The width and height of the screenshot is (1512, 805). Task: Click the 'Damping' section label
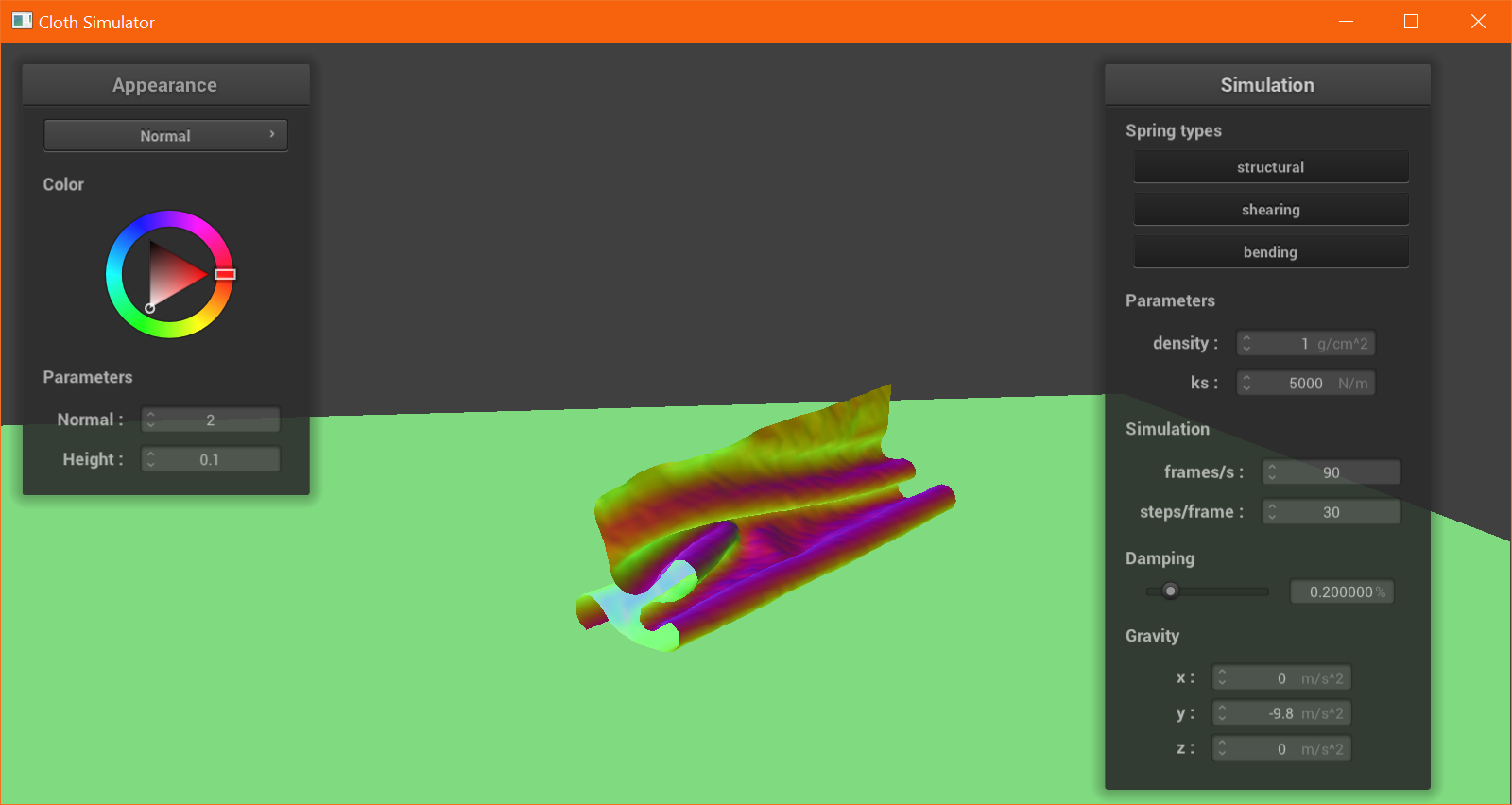pyautogui.click(x=1160, y=558)
